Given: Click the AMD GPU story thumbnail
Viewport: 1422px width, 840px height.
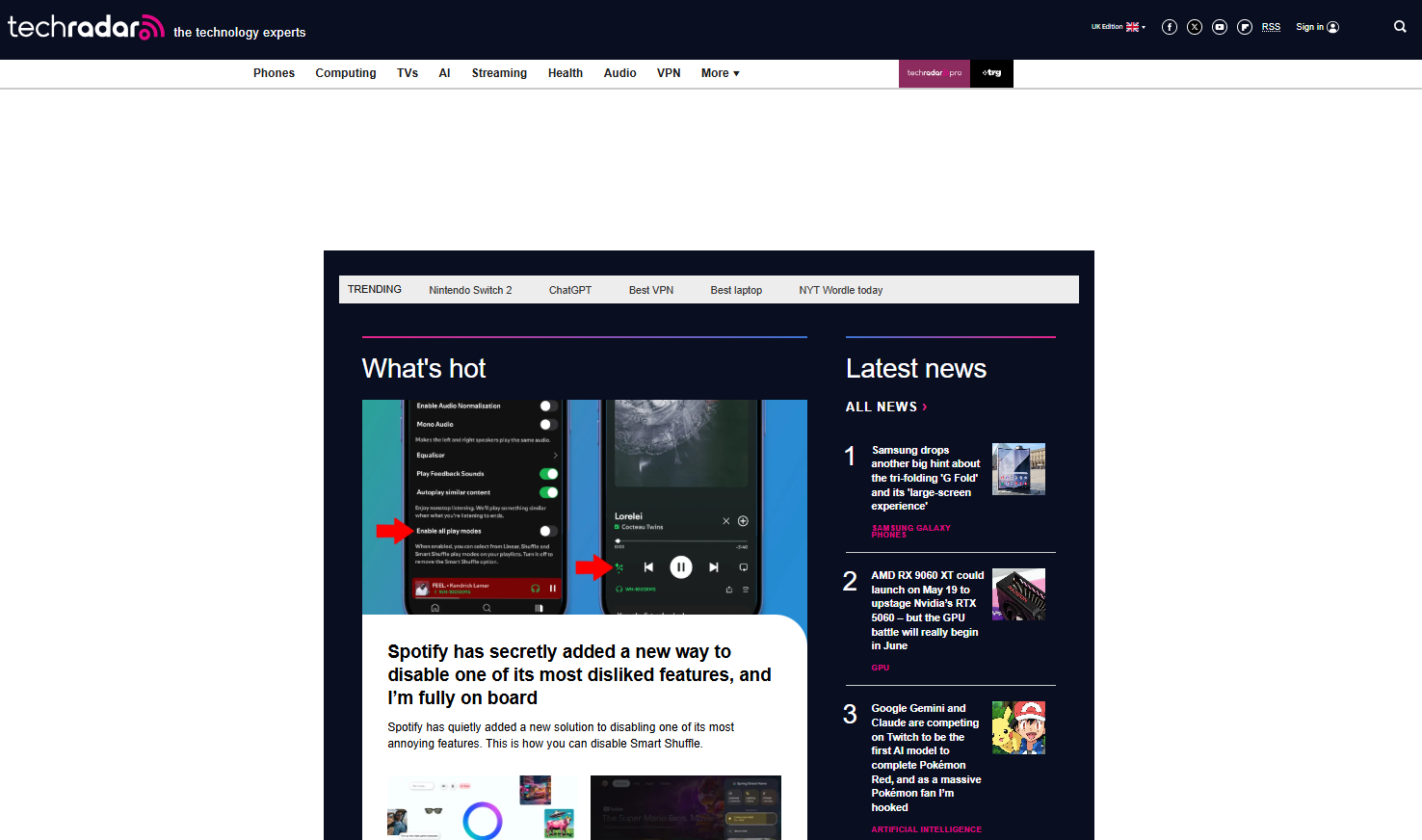Looking at the screenshot, I should tap(1018, 594).
